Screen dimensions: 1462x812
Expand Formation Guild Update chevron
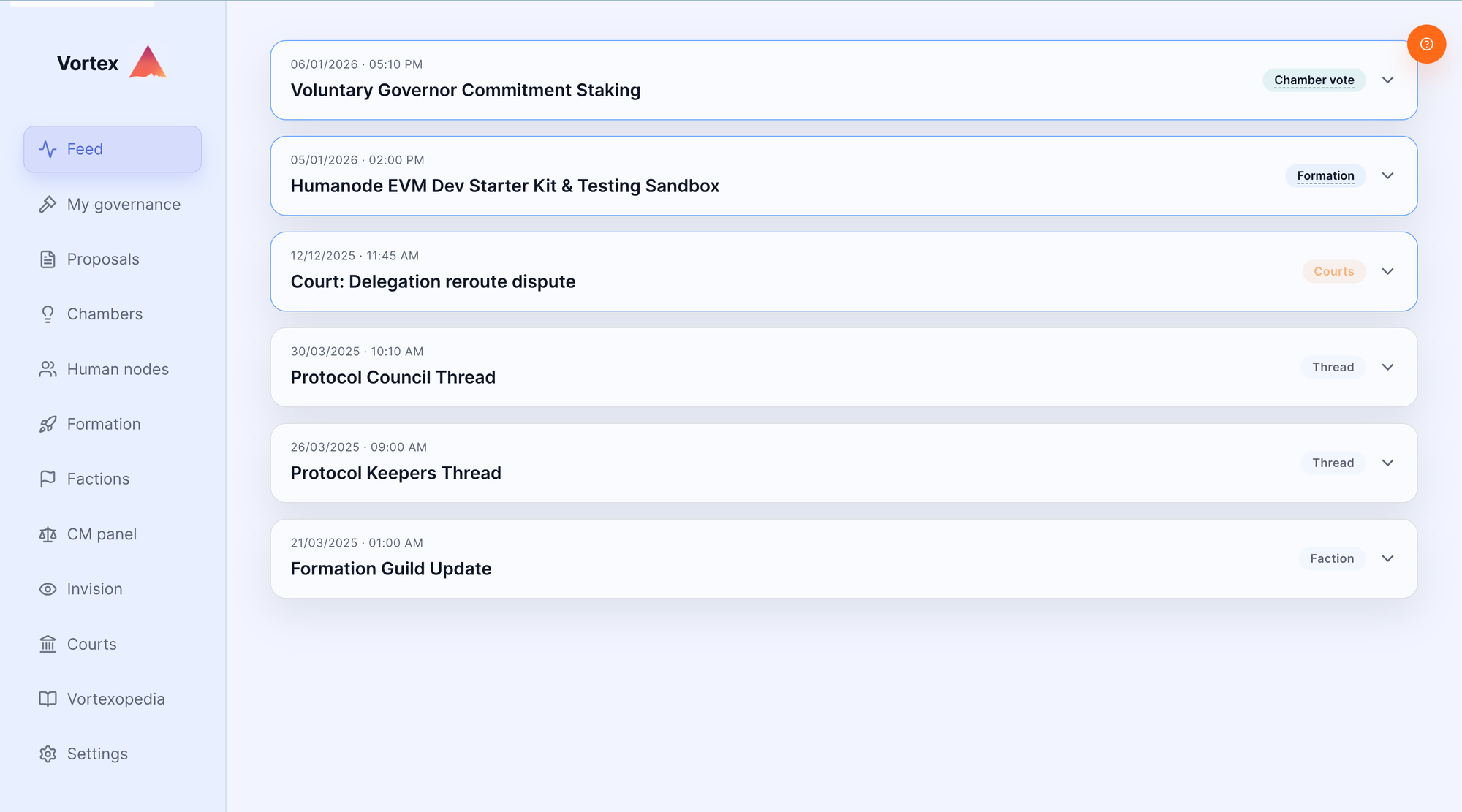click(1387, 558)
